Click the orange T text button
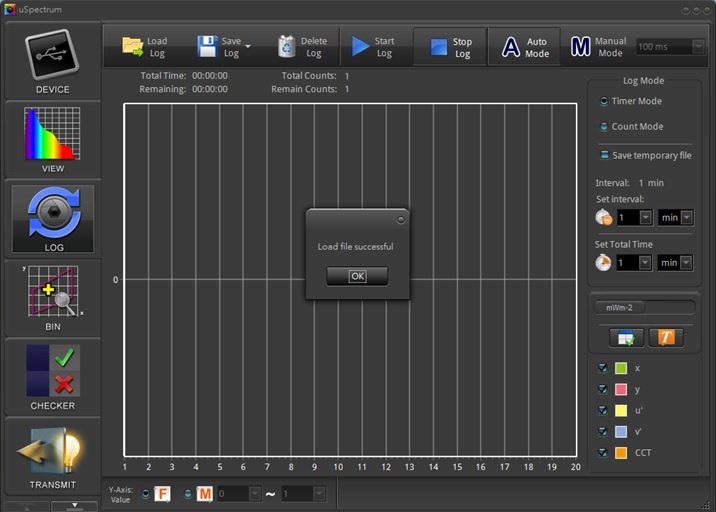The width and height of the screenshot is (716, 512). pyautogui.click(x=666, y=338)
